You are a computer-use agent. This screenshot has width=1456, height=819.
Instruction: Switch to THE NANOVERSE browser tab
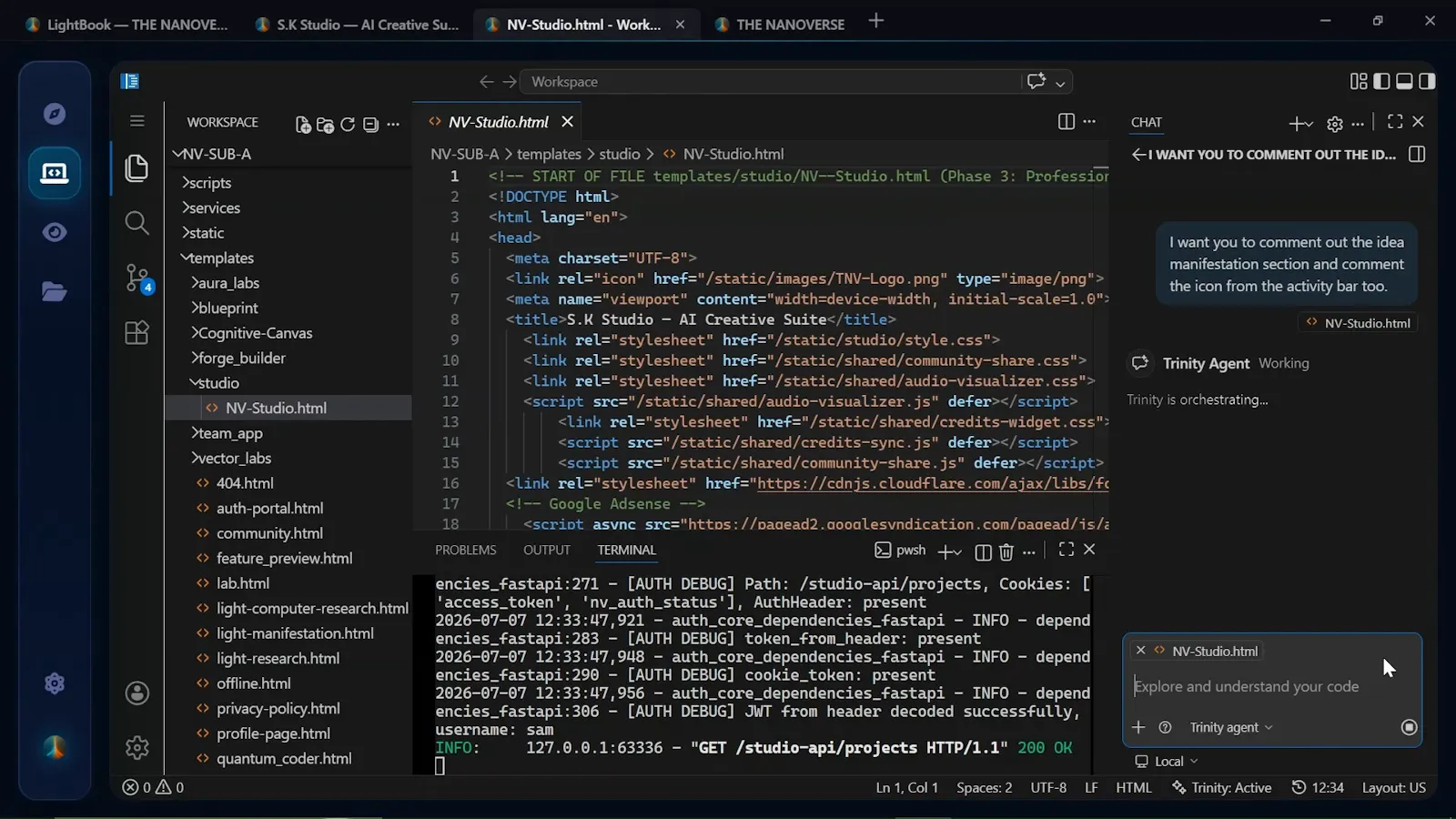click(x=781, y=25)
